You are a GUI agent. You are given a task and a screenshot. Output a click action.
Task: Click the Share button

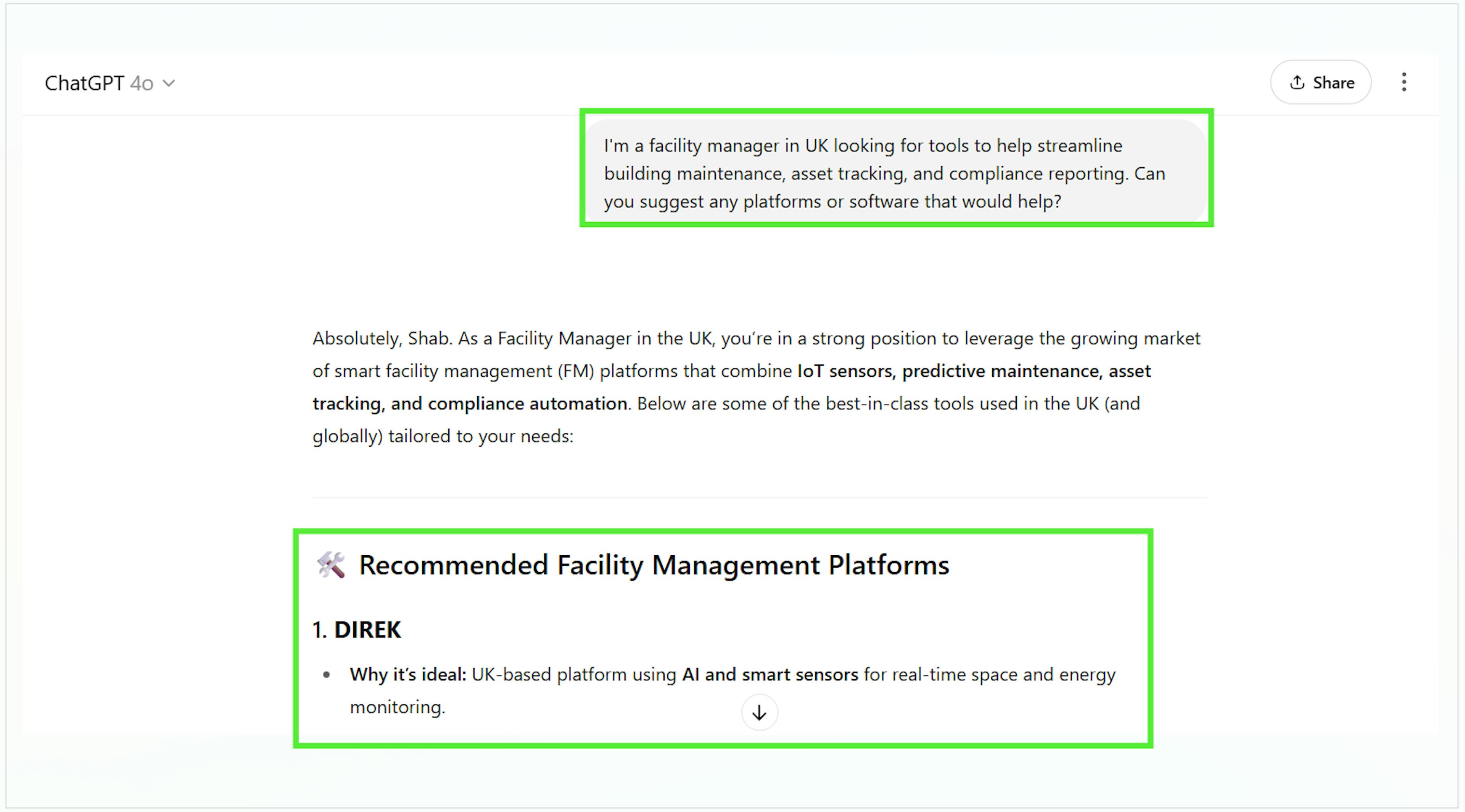1320,82
